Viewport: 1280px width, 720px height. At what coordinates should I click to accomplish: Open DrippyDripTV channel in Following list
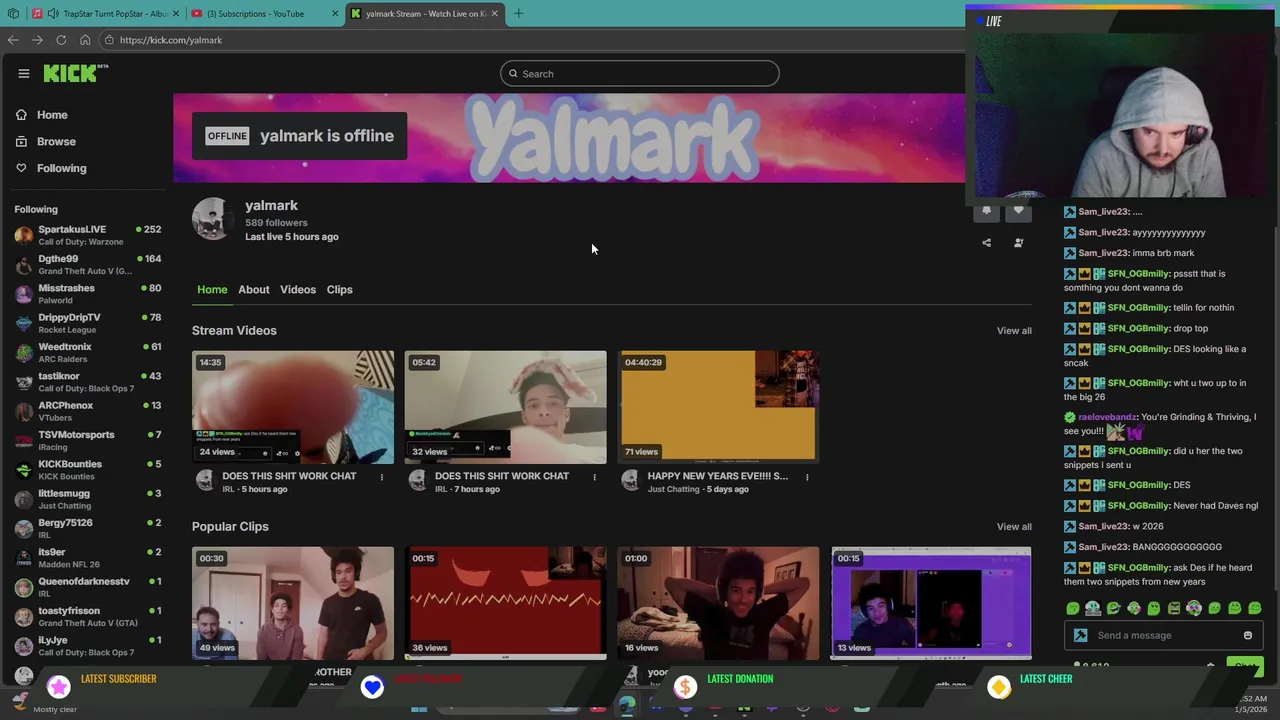(88, 323)
